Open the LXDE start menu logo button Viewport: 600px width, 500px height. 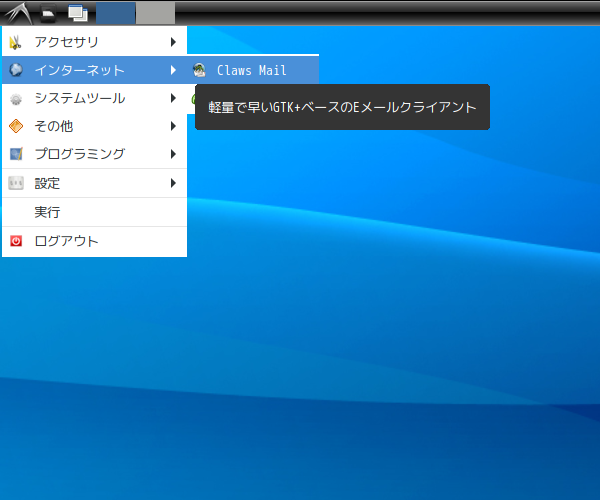[18, 13]
